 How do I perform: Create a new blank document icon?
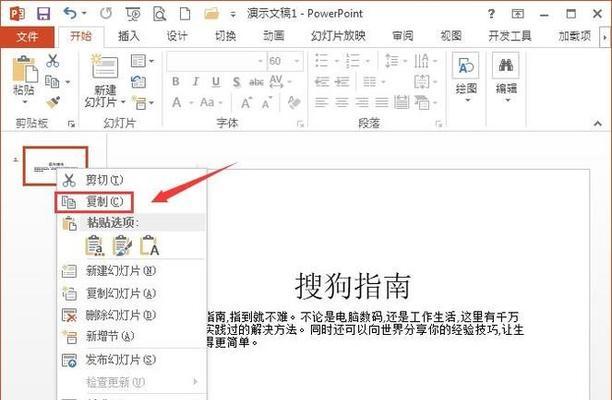[185, 14]
